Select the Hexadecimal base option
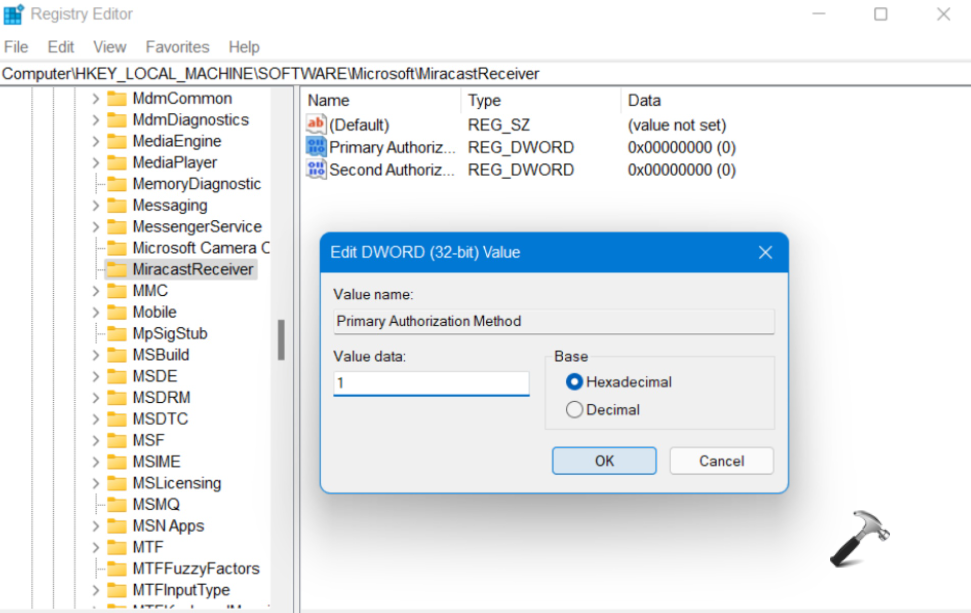Screen dimensions: 971x613 pos(574,382)
